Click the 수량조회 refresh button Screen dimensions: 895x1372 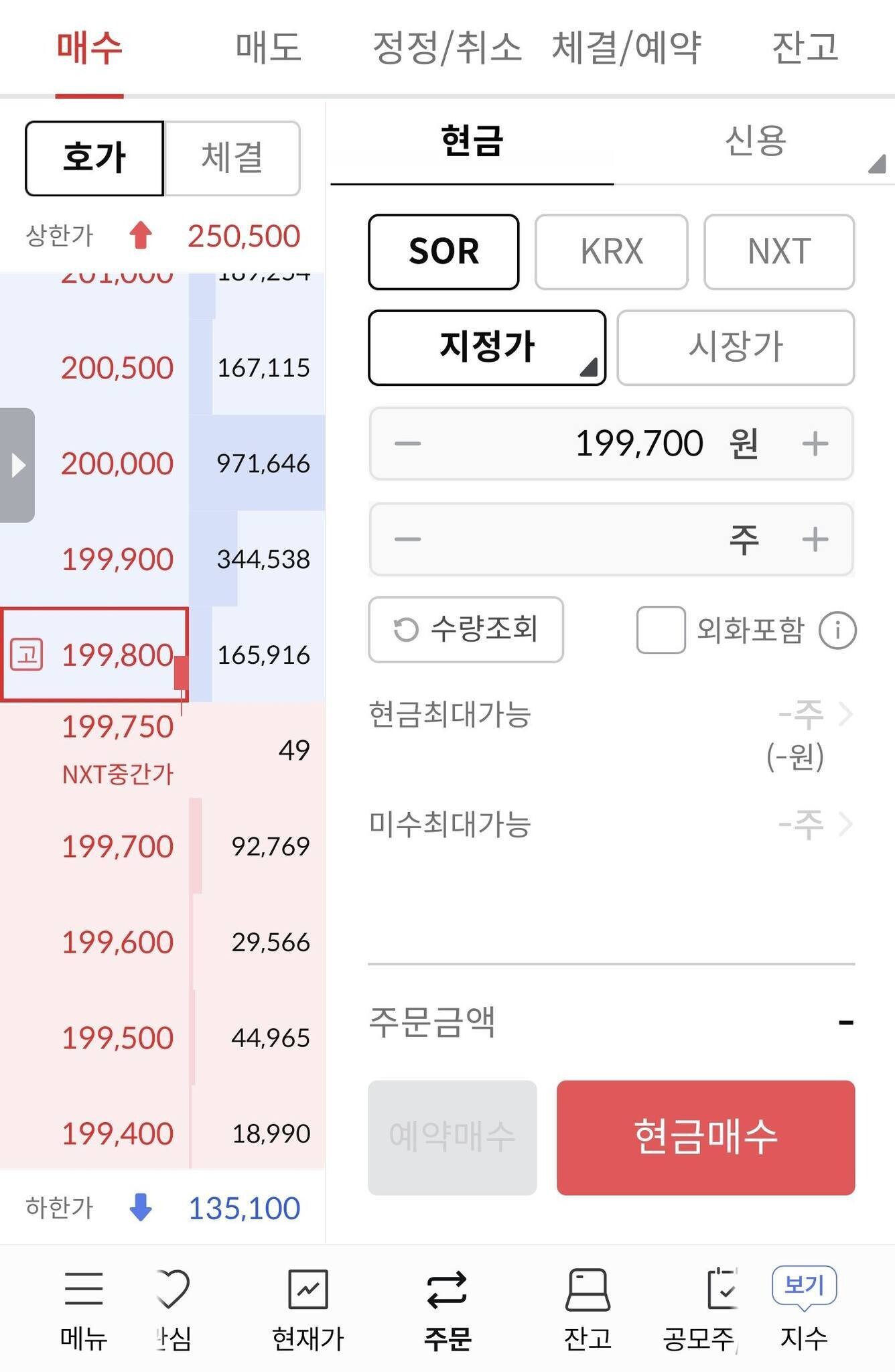[466, 630]
